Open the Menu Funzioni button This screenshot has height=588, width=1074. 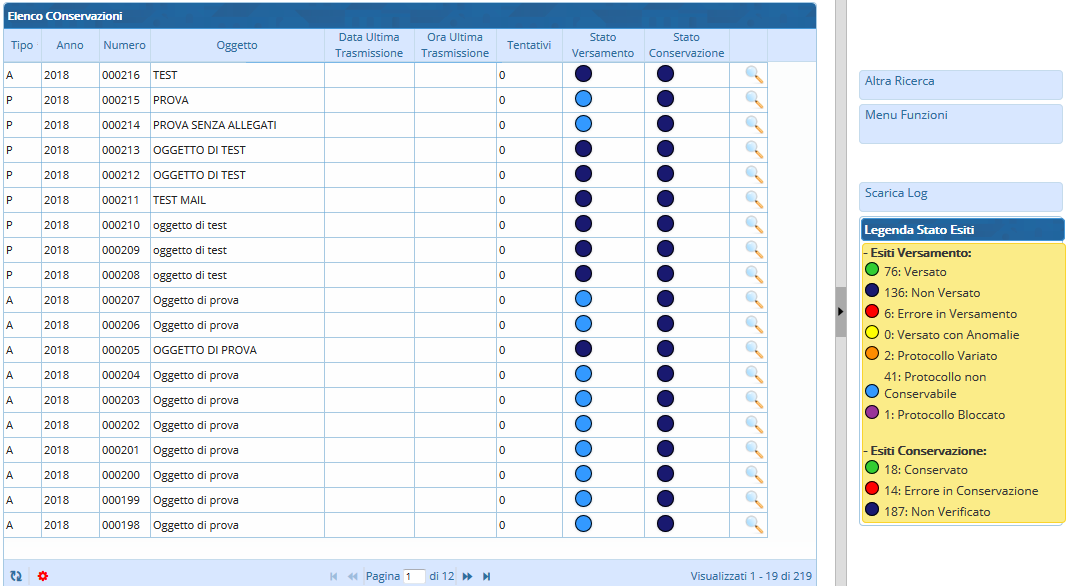coord(960,123)
